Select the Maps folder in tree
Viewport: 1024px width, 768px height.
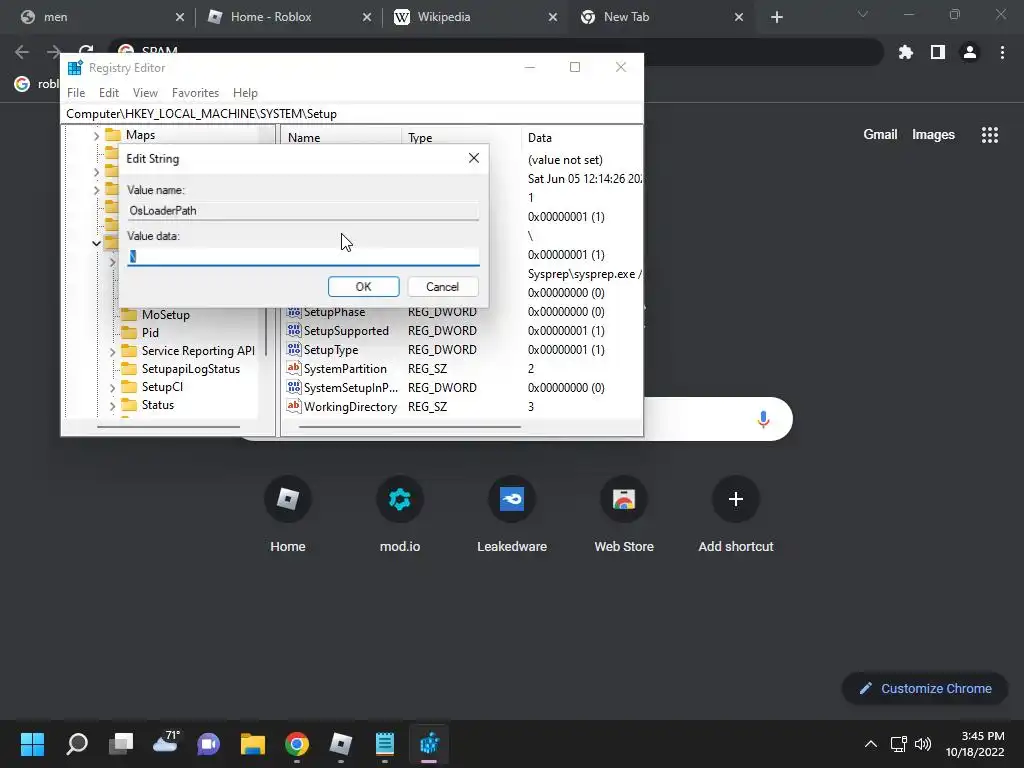(140, 135)
